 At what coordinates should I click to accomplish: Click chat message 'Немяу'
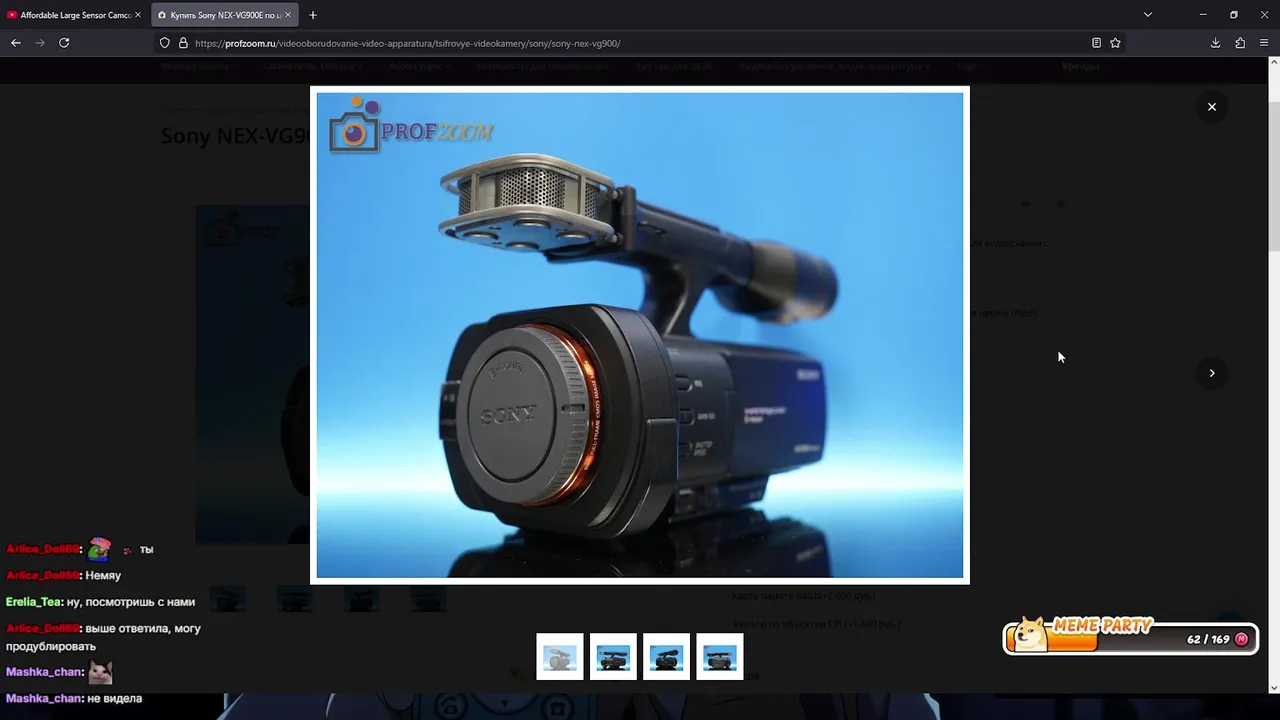coord(103,575)
